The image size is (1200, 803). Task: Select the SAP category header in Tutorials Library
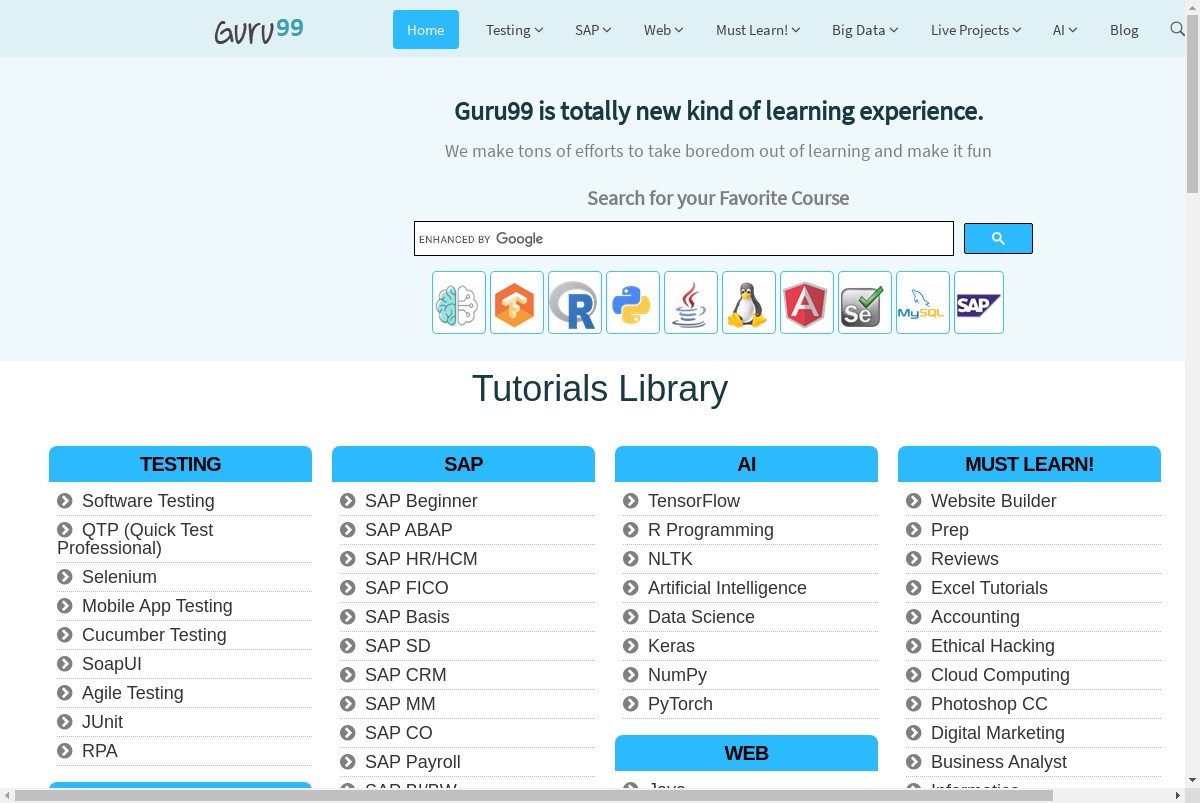[463, 464]
